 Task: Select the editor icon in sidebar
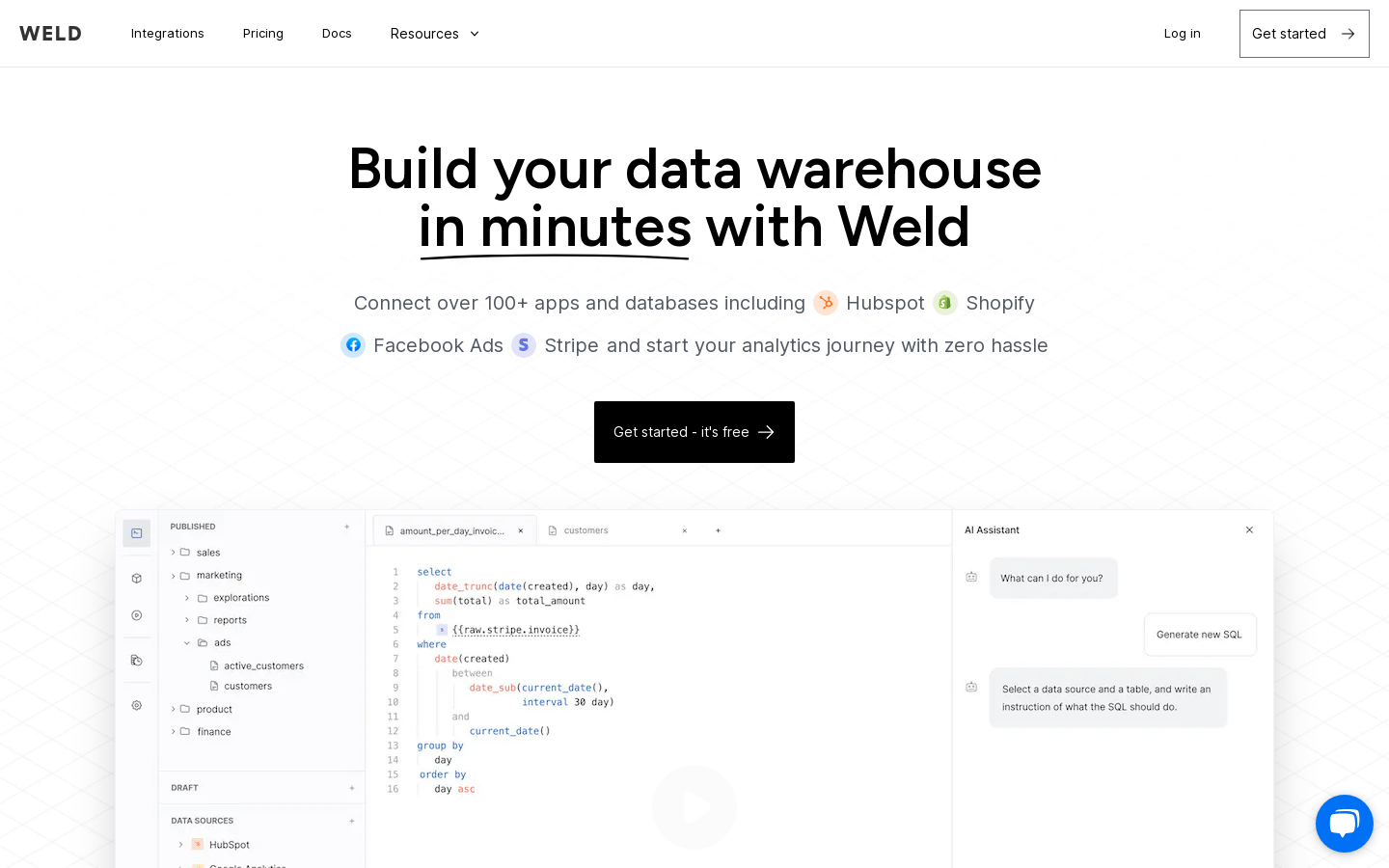tap(137, 533)
